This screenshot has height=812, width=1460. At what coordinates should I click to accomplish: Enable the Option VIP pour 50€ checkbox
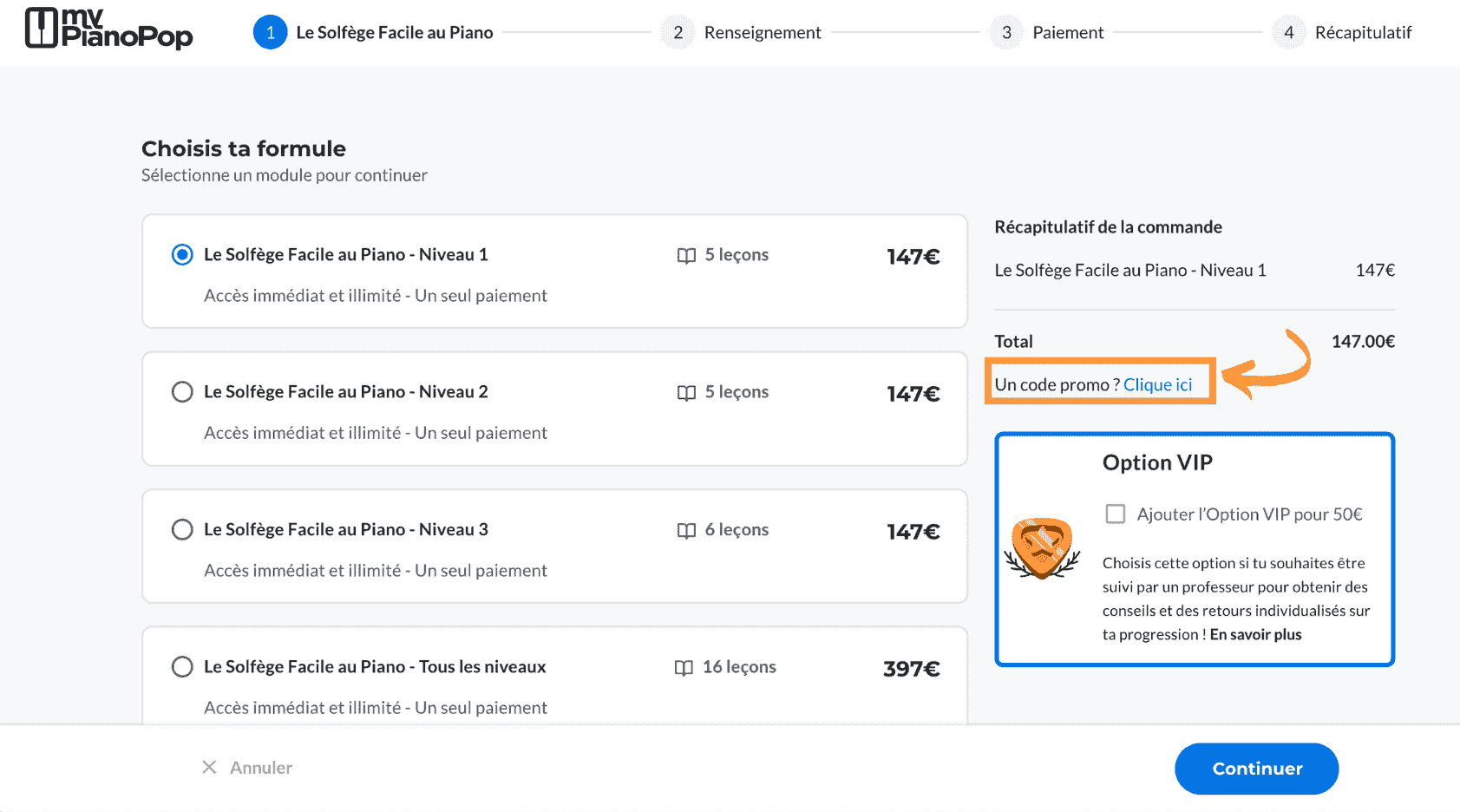click(x=1115, y=514)
